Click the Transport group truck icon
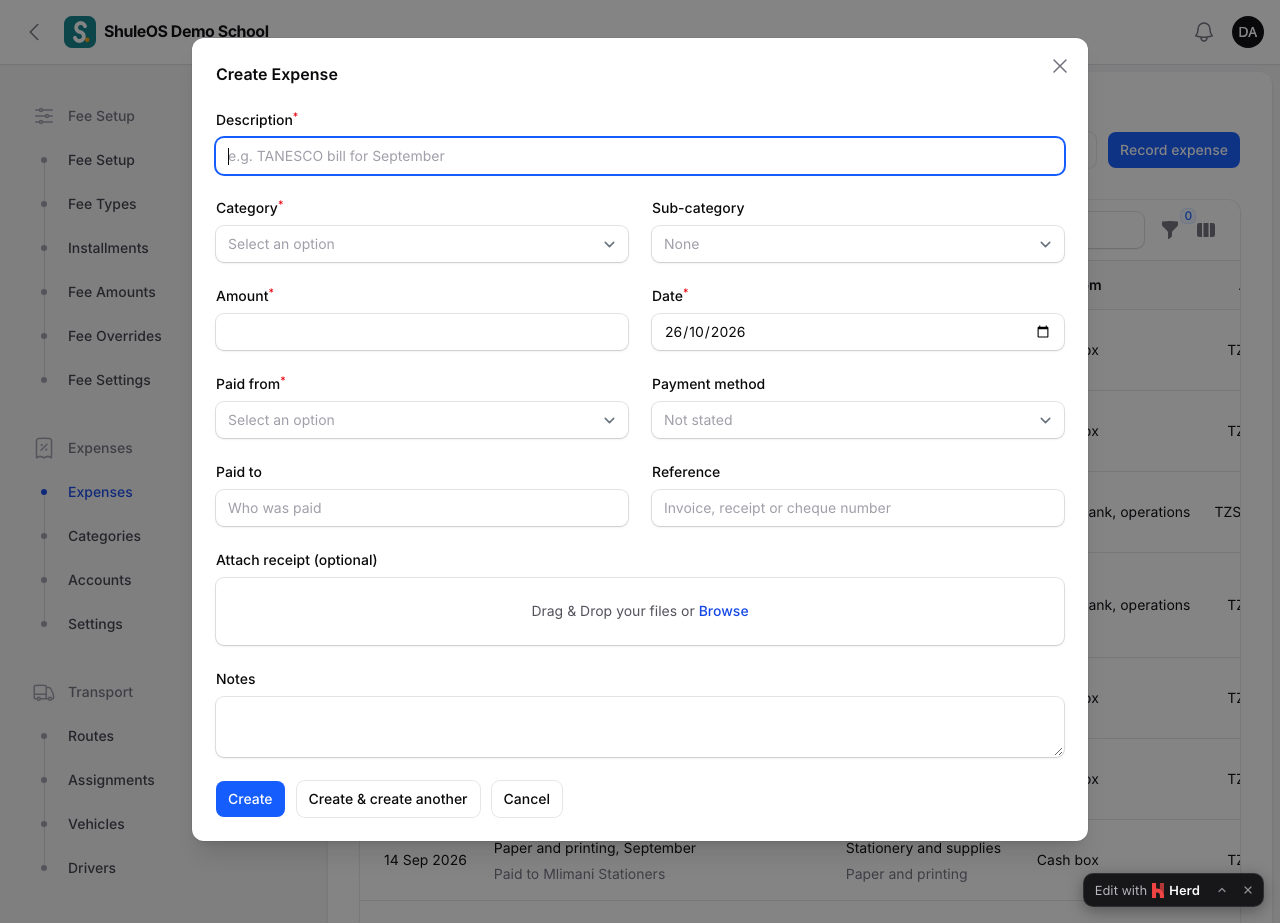The height and width of the screenshot is (923, 1280). coord(44,692)
